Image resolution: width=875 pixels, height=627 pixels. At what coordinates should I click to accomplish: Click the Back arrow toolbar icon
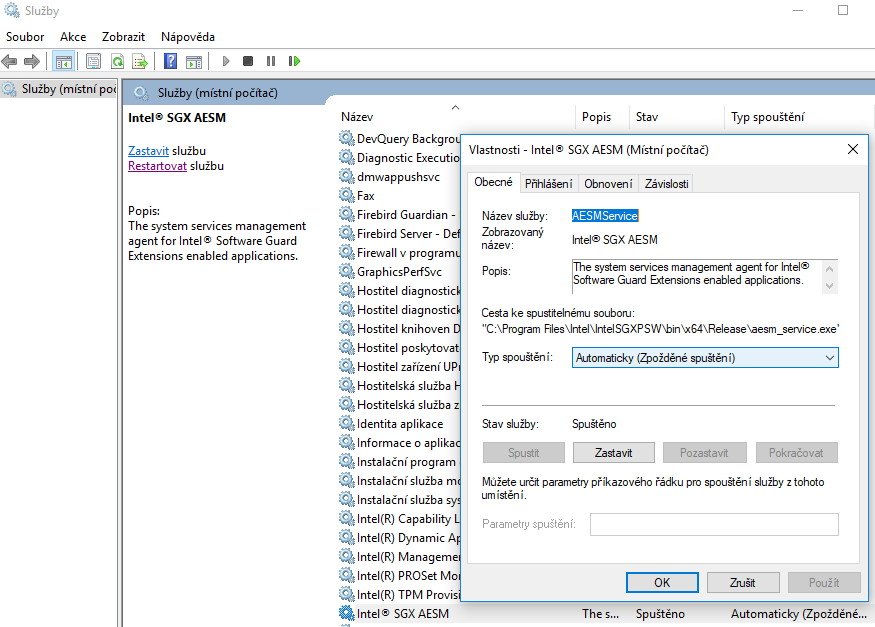[x=9, y=61]
